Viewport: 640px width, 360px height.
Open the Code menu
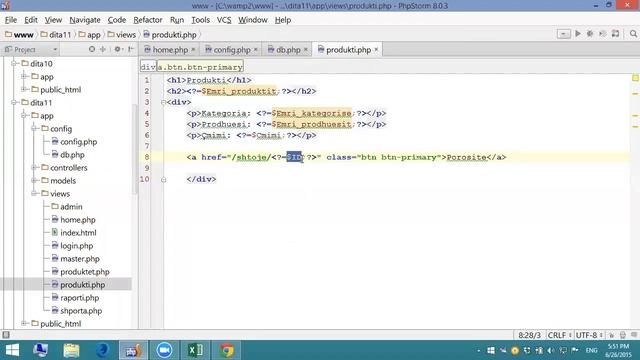117,20
